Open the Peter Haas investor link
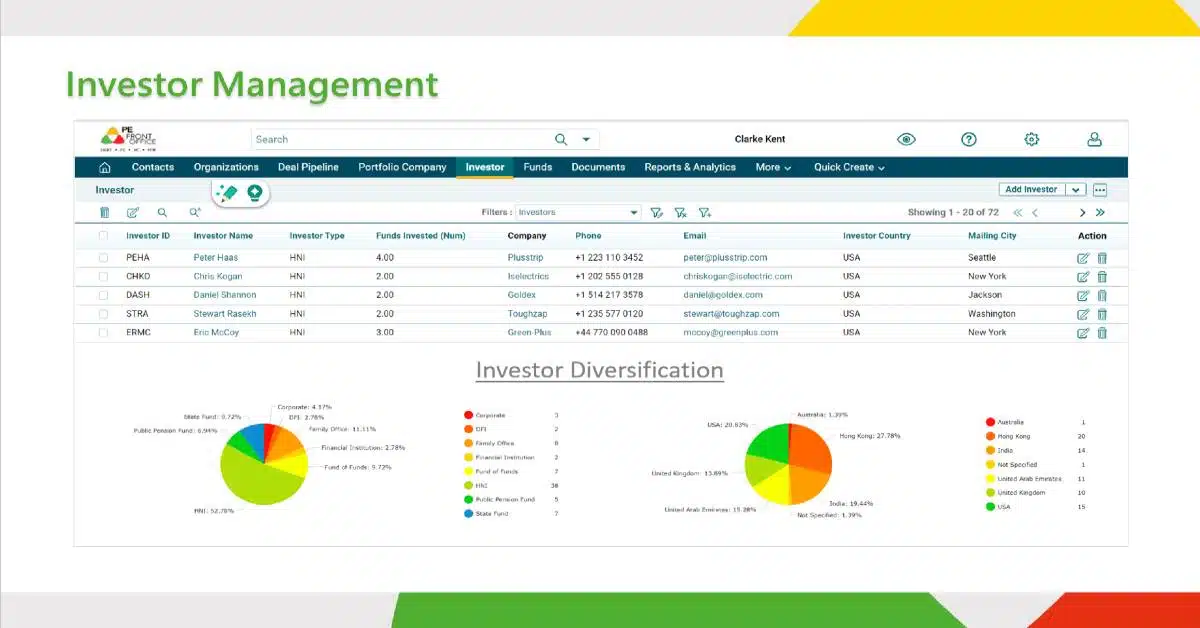 pos(215,258)
